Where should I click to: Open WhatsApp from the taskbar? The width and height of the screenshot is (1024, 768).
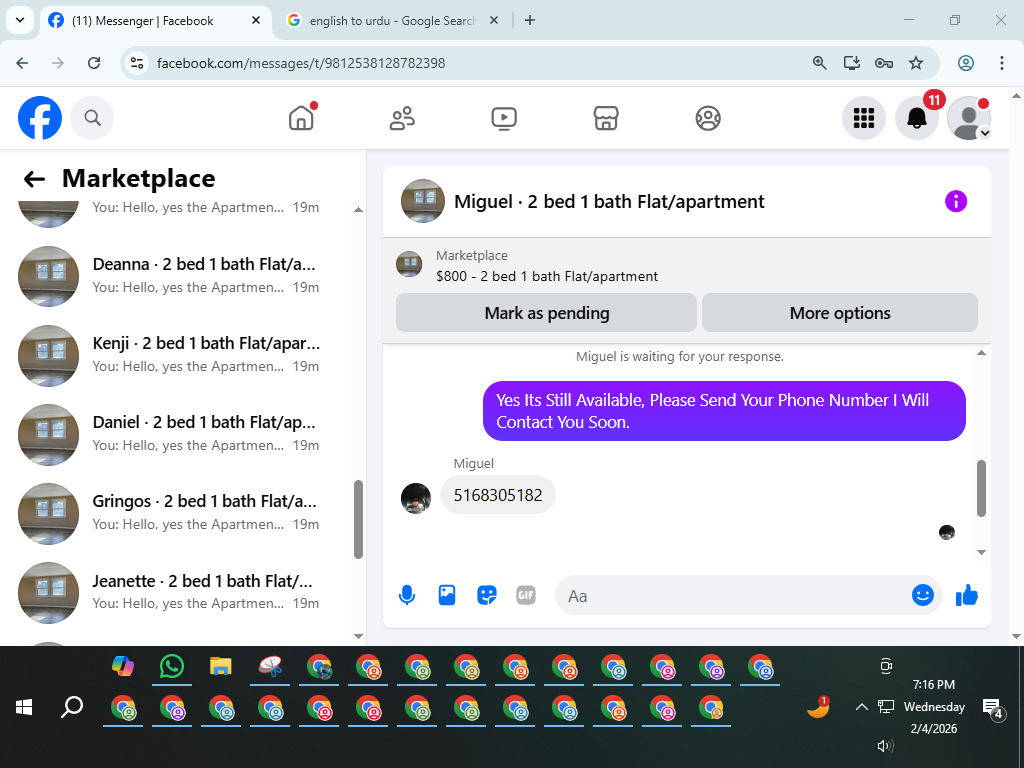[171, 667]
